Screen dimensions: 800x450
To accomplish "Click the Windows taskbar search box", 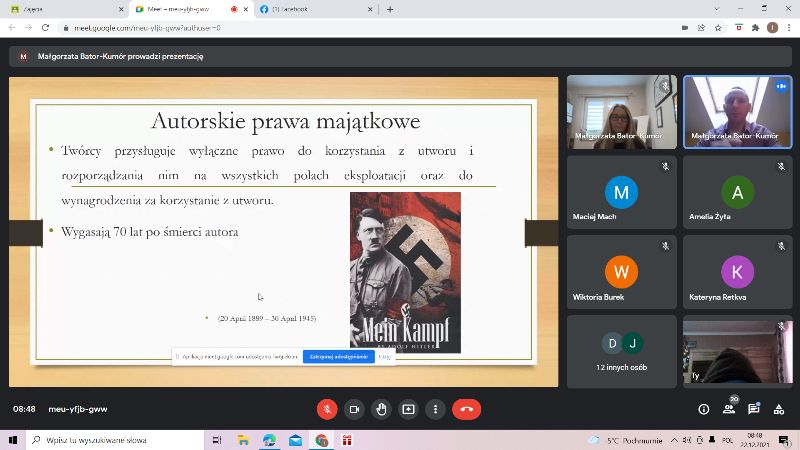I will click(x=115, y=440).
